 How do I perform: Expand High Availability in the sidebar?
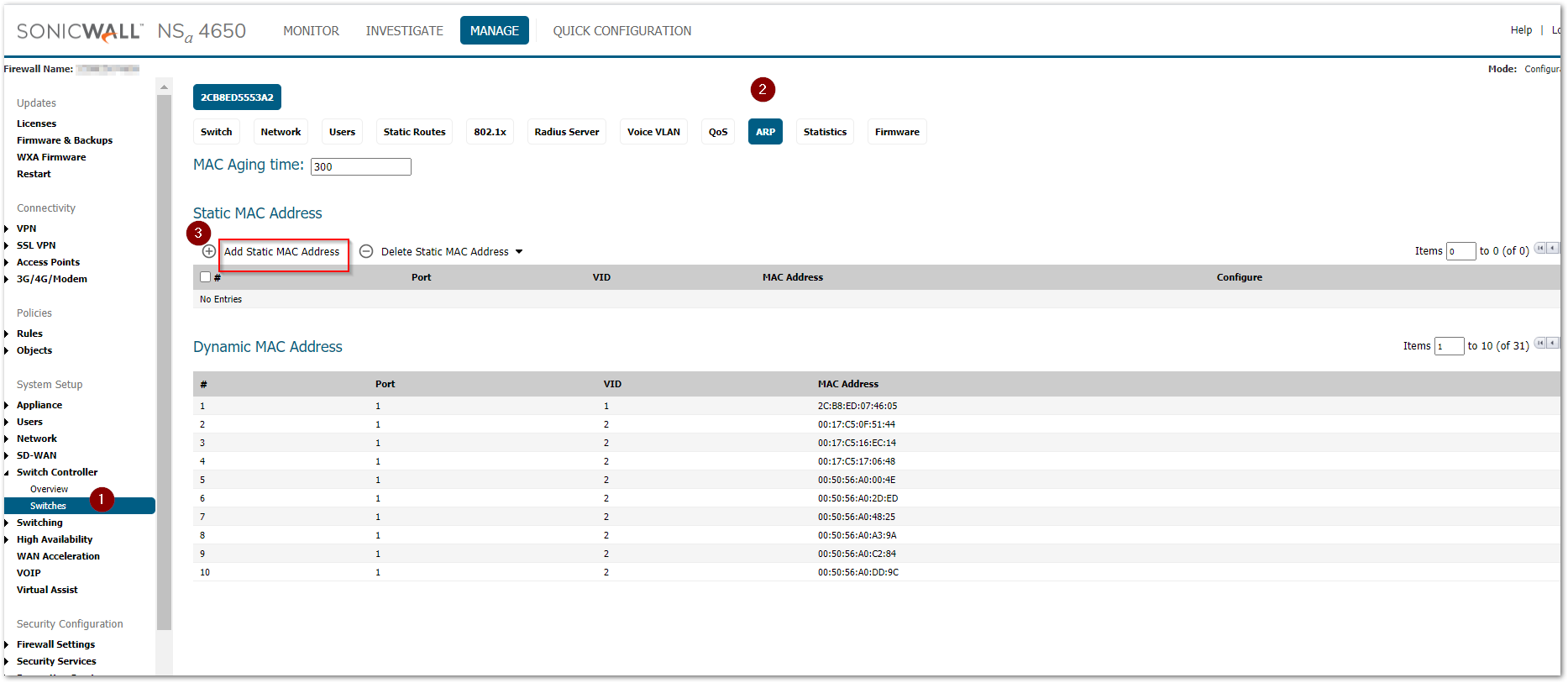pyautogui.click(x=7, y=539)
